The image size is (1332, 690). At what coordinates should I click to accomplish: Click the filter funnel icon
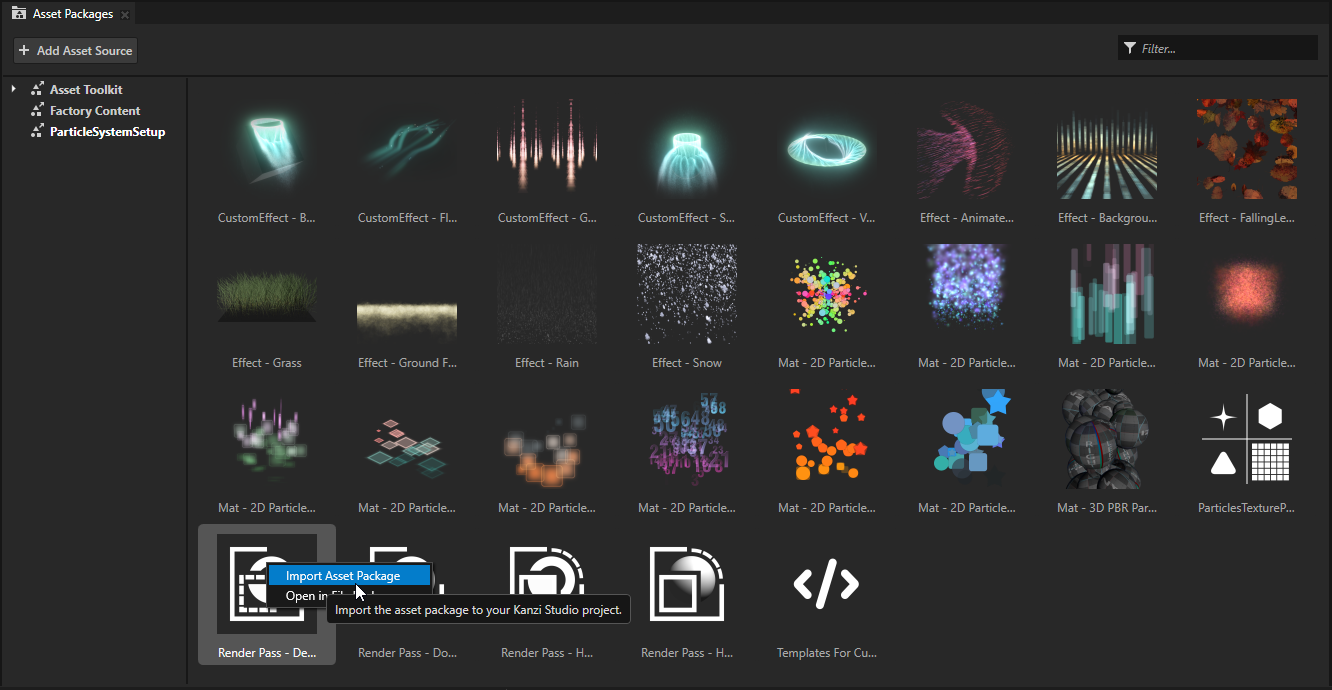coord(1130,47)
